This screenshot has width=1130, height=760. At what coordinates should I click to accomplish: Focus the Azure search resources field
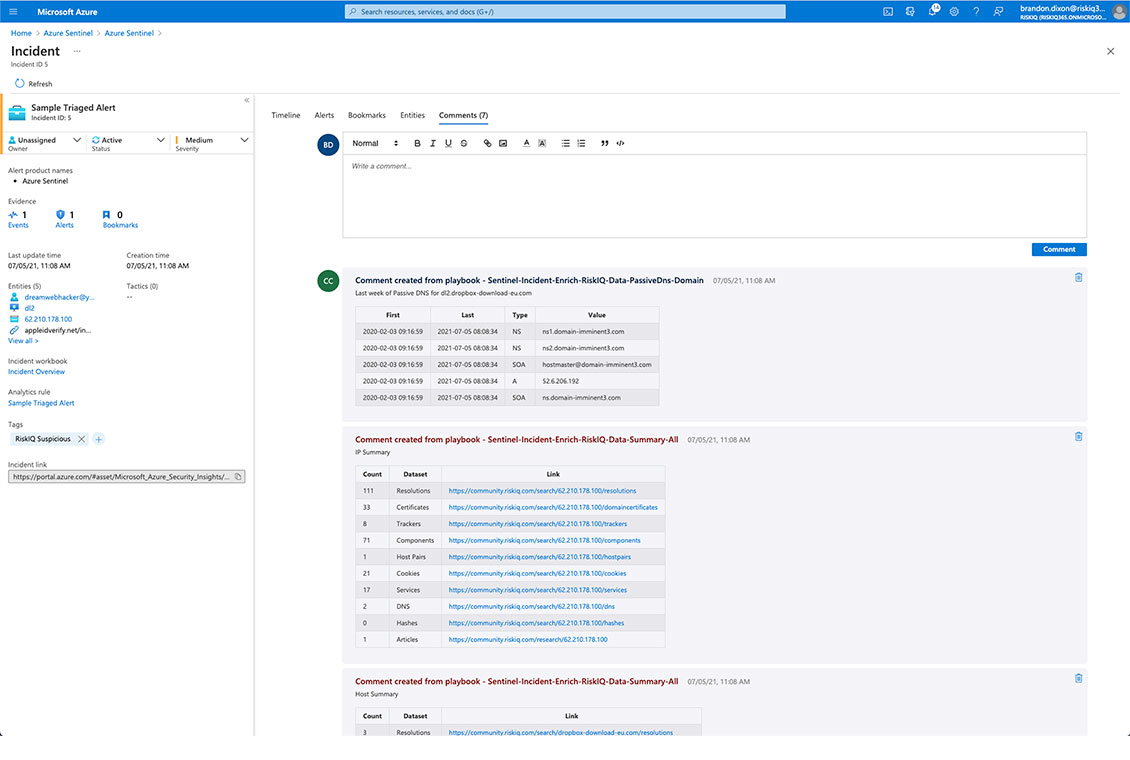pos(565,12)
